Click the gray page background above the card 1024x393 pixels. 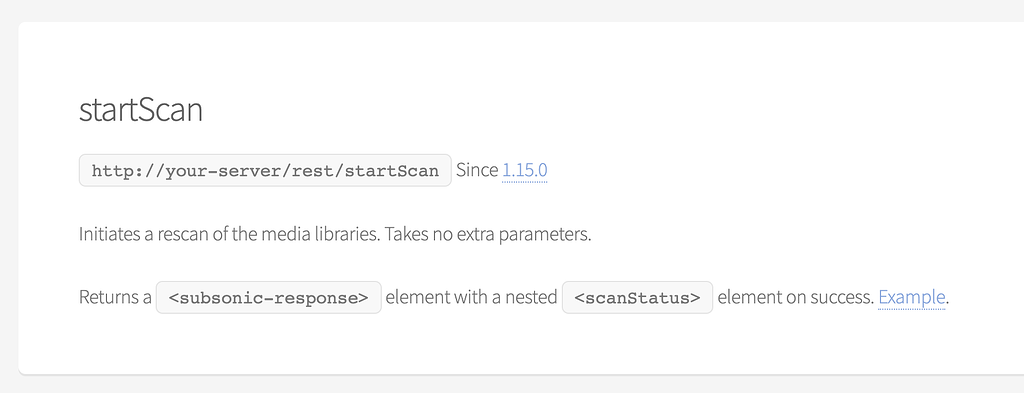tap(512, 10)
